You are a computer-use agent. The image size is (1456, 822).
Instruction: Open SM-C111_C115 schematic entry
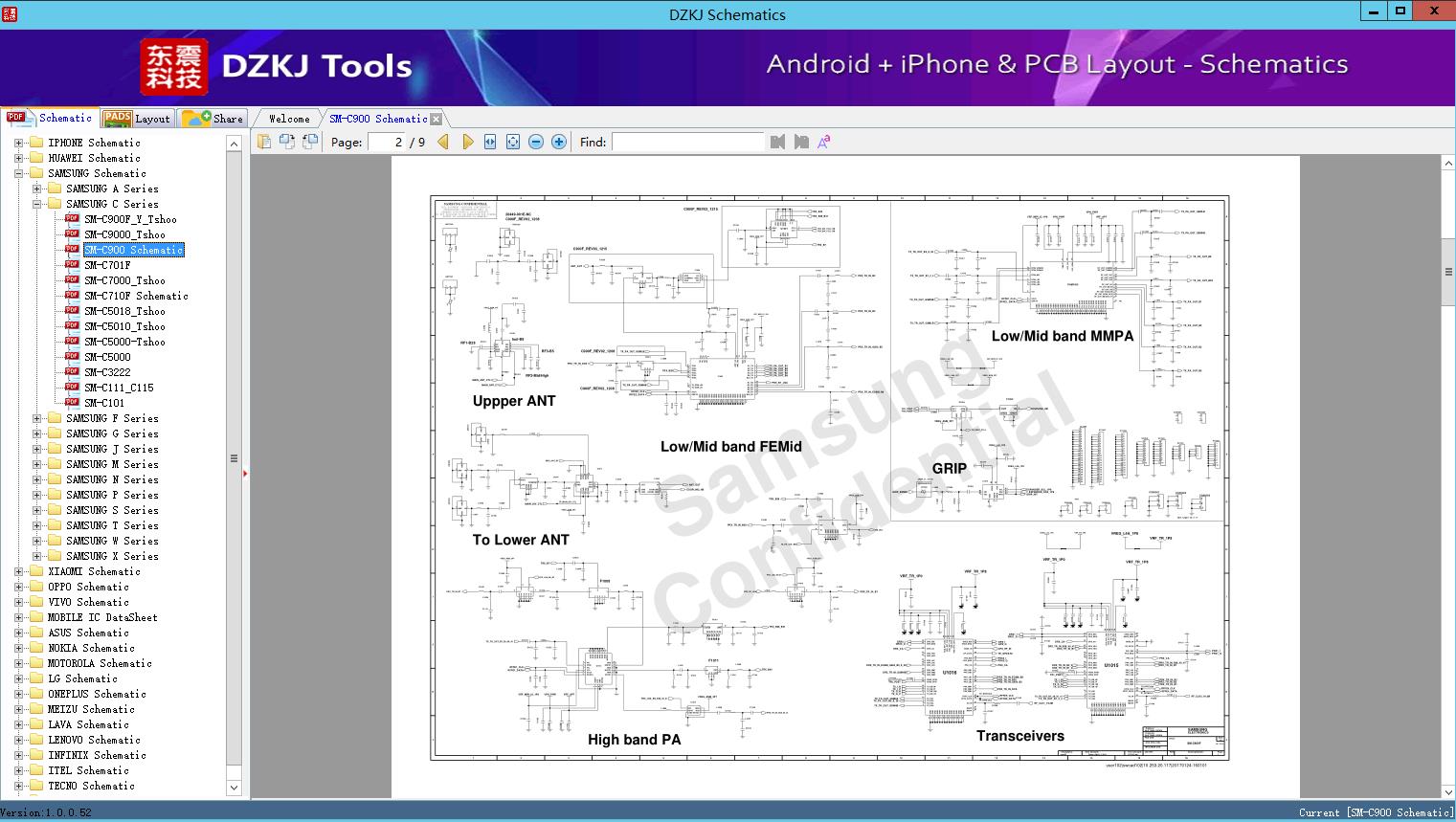(x=119, y=388)
